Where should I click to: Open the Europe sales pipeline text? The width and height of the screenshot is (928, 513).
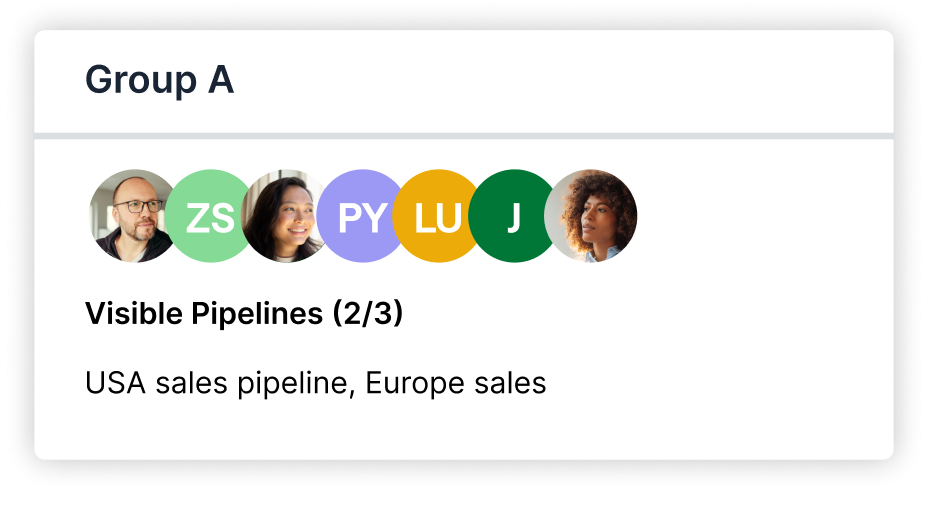pyautogui.click(x=456, y=383)
